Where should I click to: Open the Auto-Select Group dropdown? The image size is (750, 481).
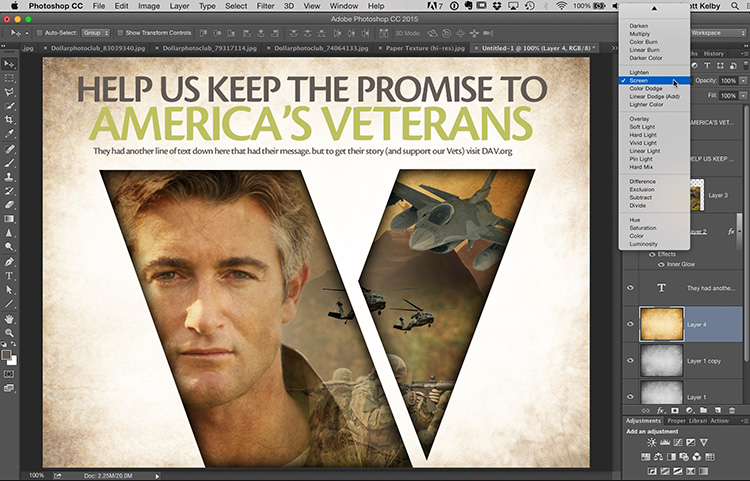coord(96,33)
